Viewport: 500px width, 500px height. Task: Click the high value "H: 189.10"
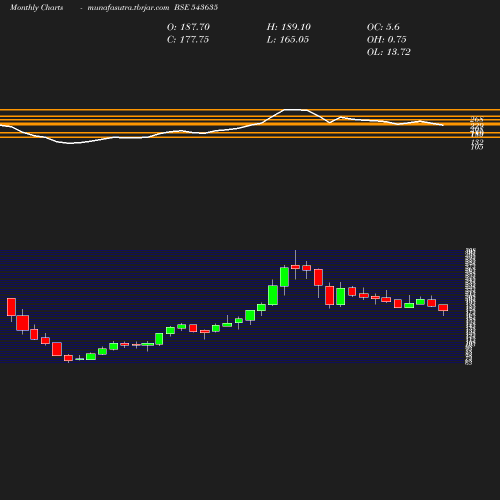click(x=288, y=27)
